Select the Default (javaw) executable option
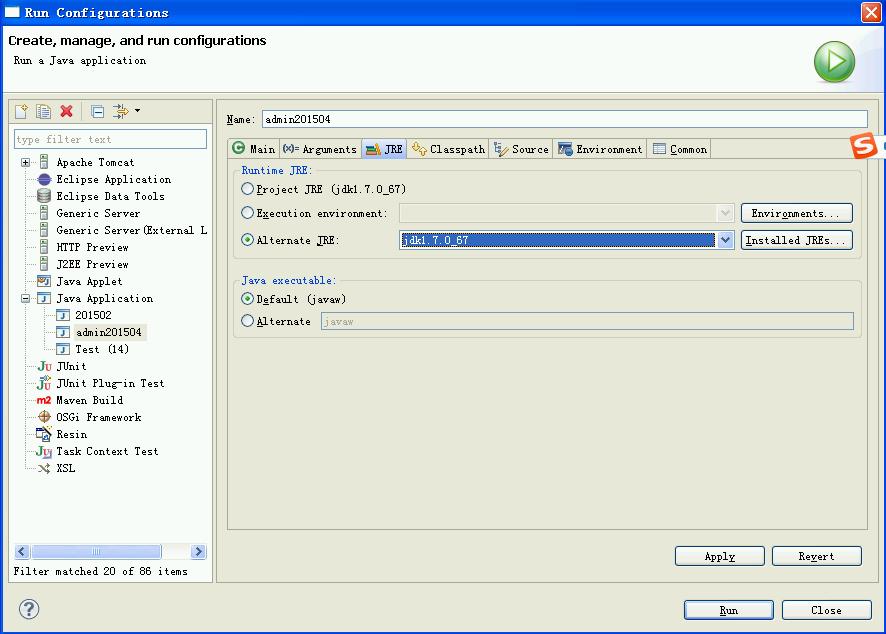 247,298
